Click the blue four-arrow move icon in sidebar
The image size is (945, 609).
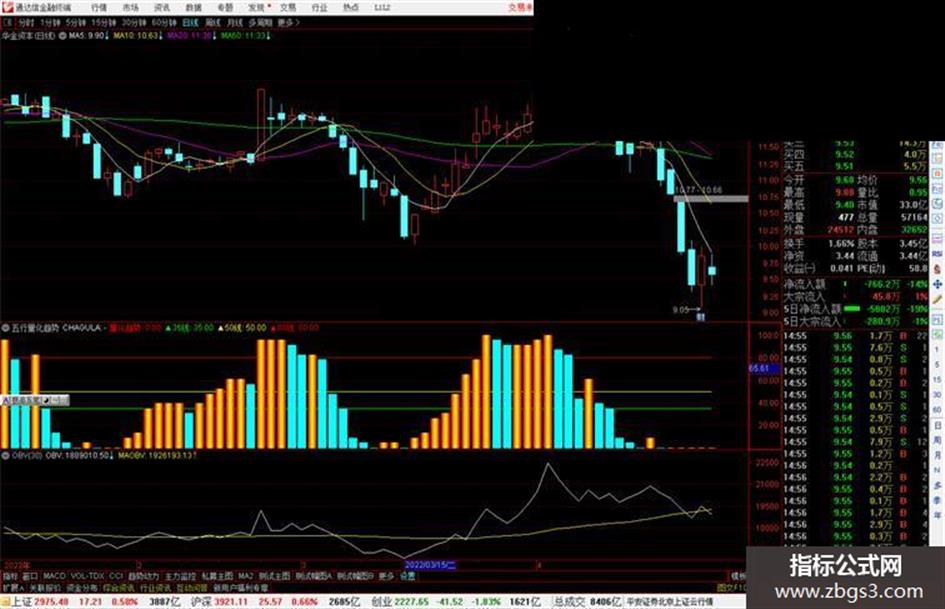tap(937, 283)
